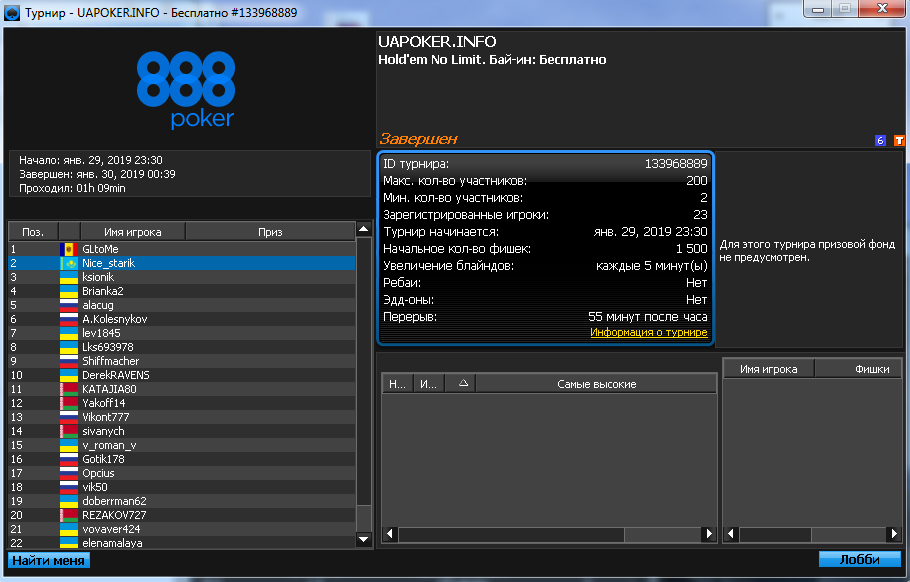Click the tournament ID value '133968889'
The width and height of the screenshot is (910, 582).
click(676, 164)
